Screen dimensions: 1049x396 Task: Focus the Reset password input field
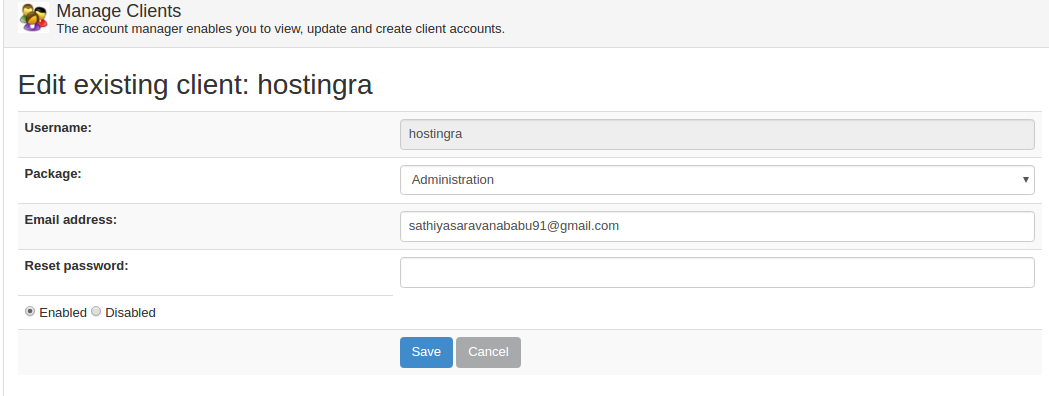(717, 272)
